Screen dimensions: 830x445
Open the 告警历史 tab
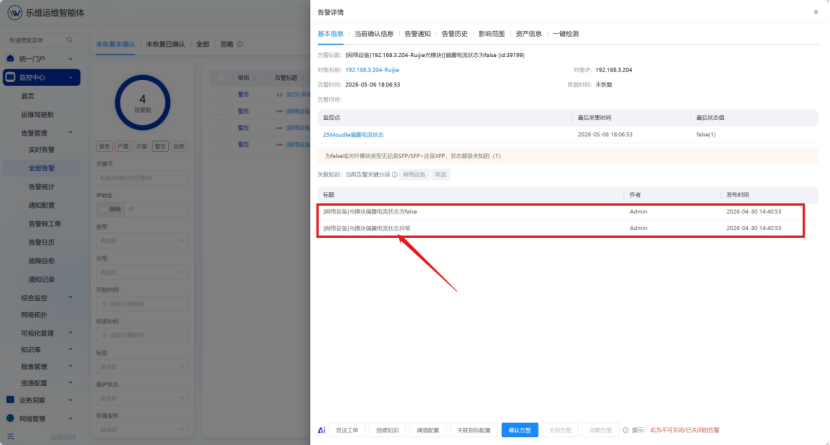[x=454, y=34]
